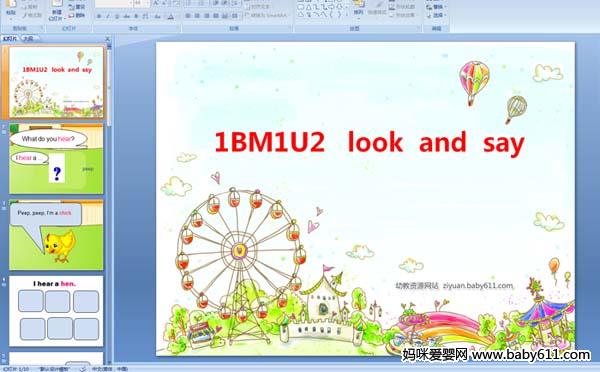Open the clipboard dialog launcher
600x372 pixels.
41,27
